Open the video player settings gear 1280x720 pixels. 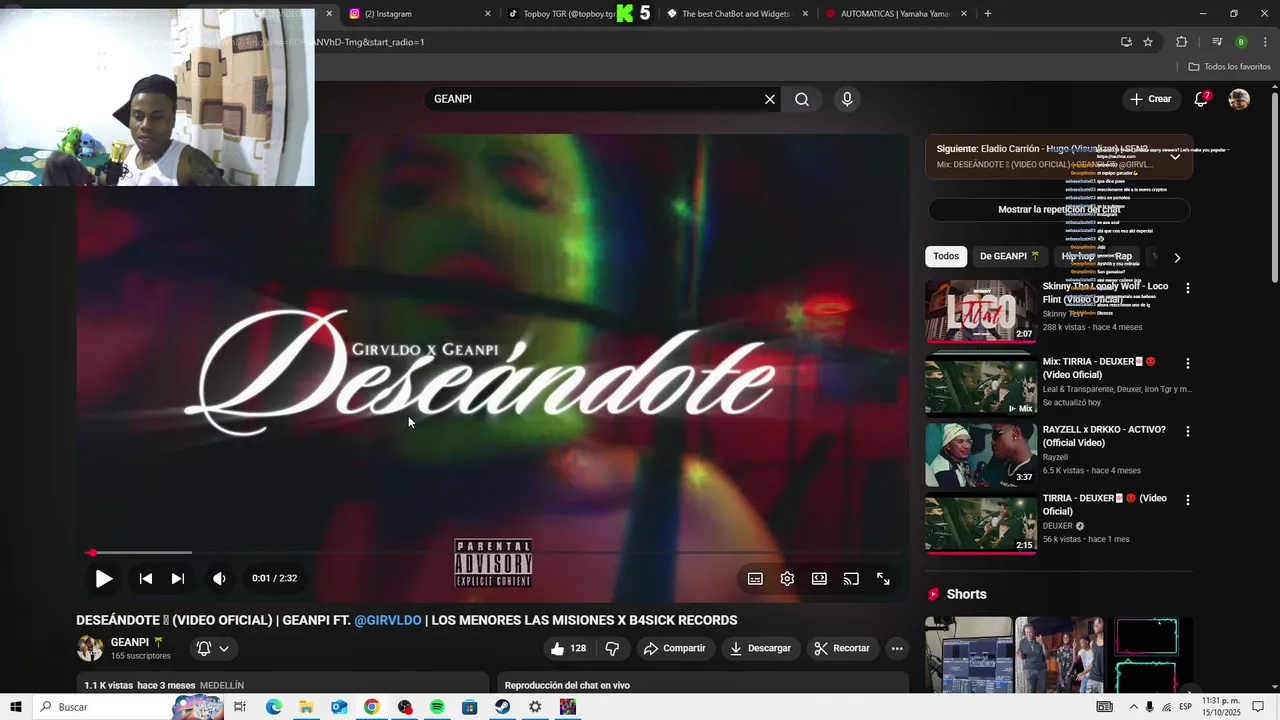click(787, 579)
